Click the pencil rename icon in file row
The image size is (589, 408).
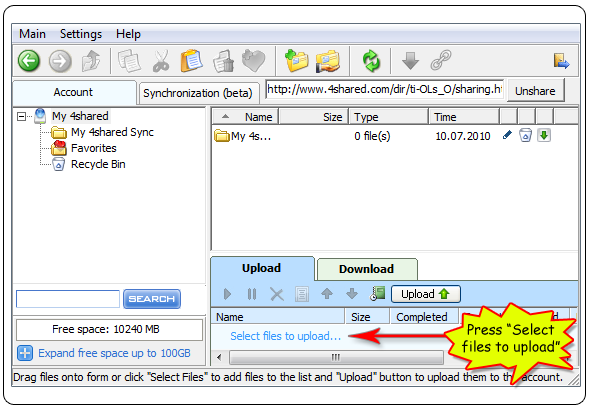tap(507, 135)
